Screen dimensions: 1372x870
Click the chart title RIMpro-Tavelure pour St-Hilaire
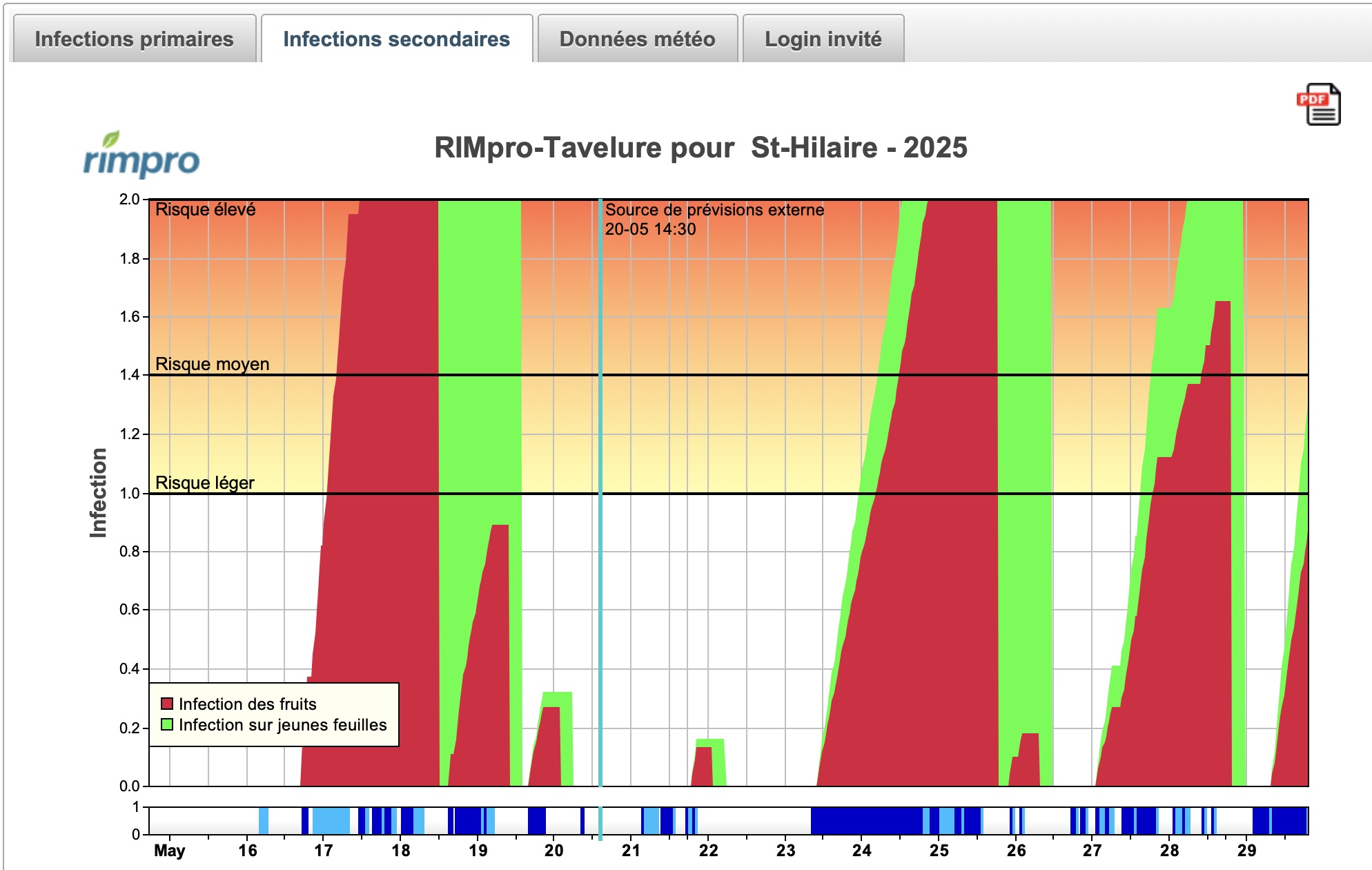tap(700, 148)
